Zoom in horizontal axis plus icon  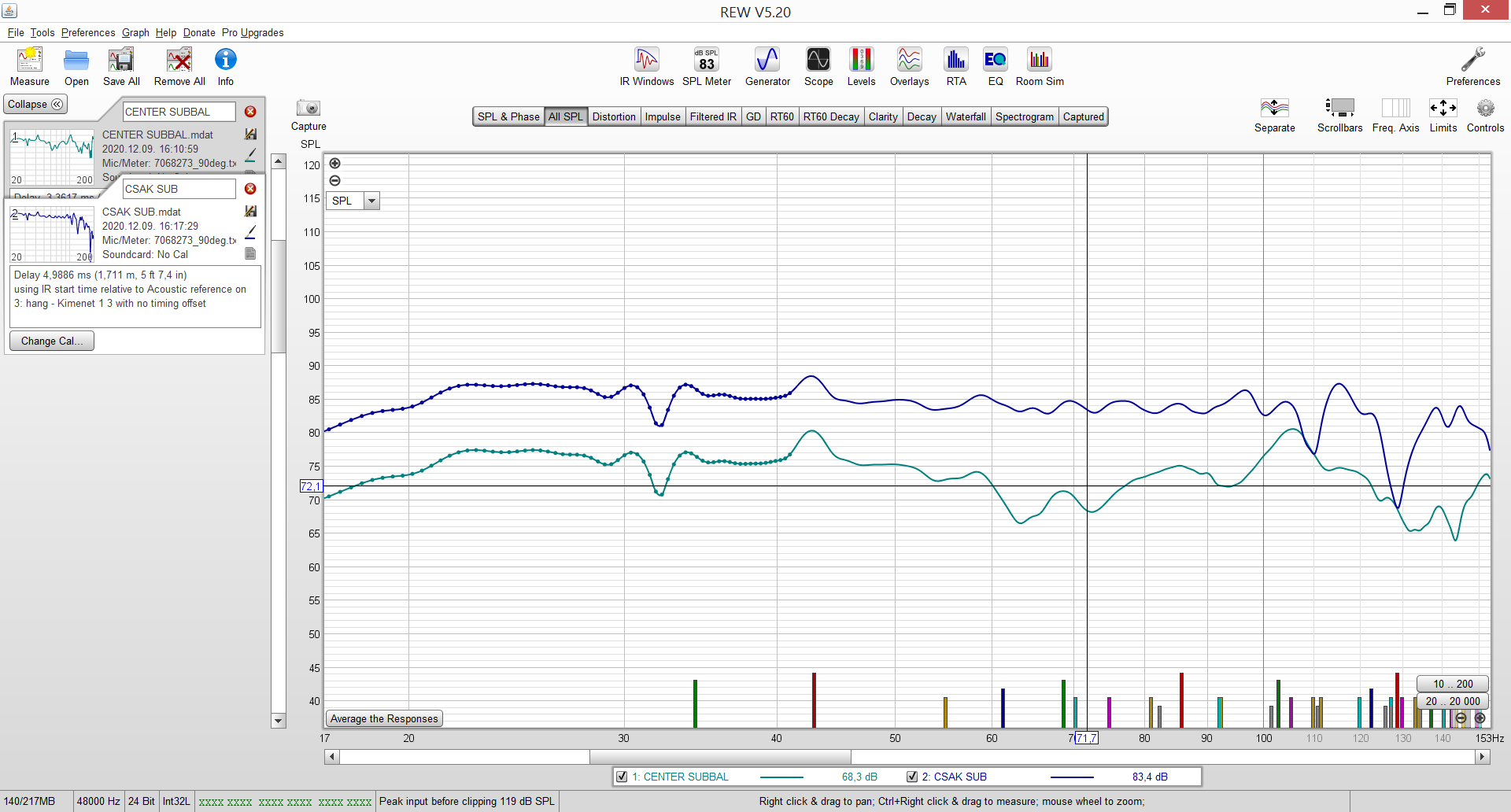pos(1480,718)
